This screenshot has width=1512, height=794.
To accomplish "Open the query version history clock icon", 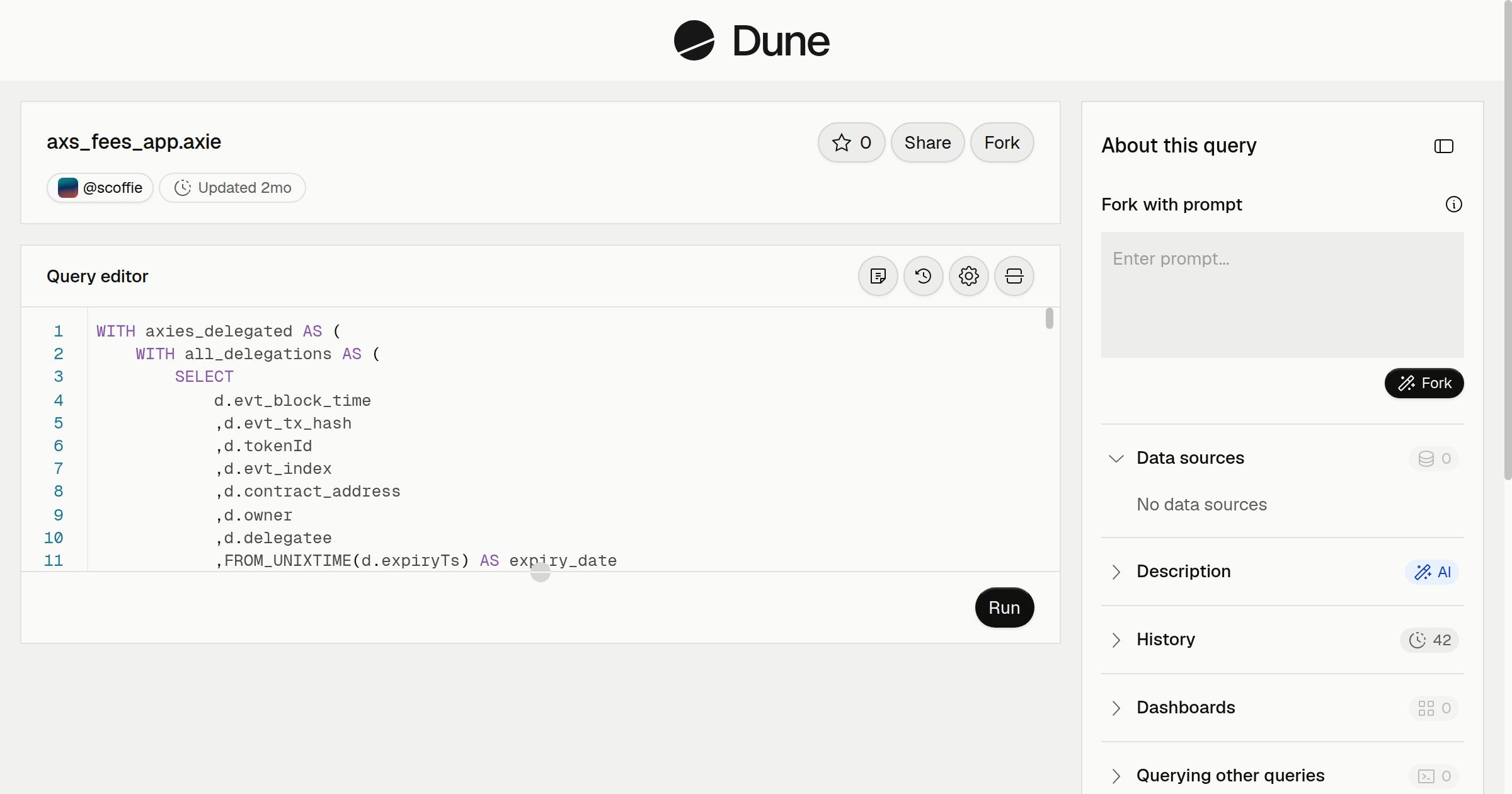I will (923, 276).
